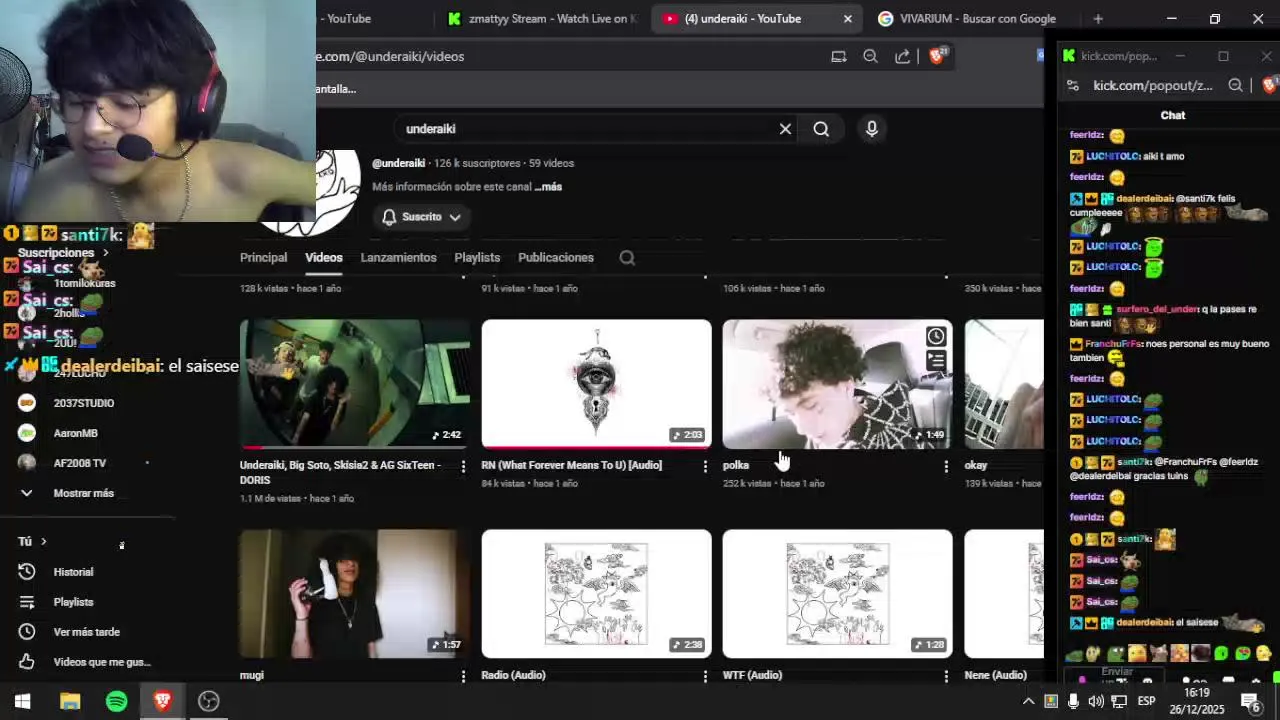Open the notification center in the taskbar
This screenshot has width=1280, height=720.
pyautogui.click(x=1250, y=701)
